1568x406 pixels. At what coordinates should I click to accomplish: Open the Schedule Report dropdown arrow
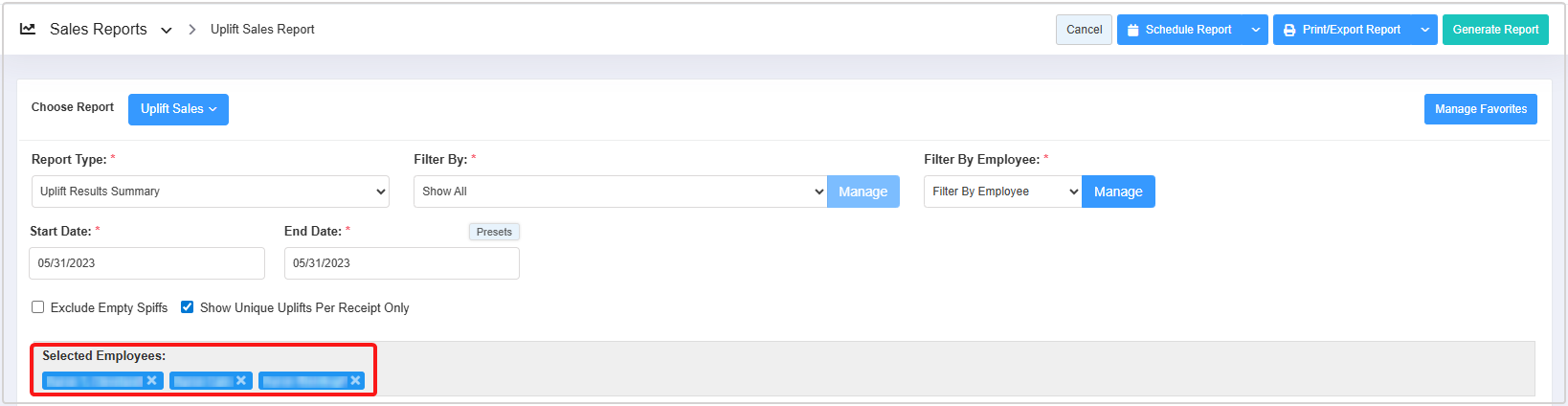click(x=1256, y=30)
